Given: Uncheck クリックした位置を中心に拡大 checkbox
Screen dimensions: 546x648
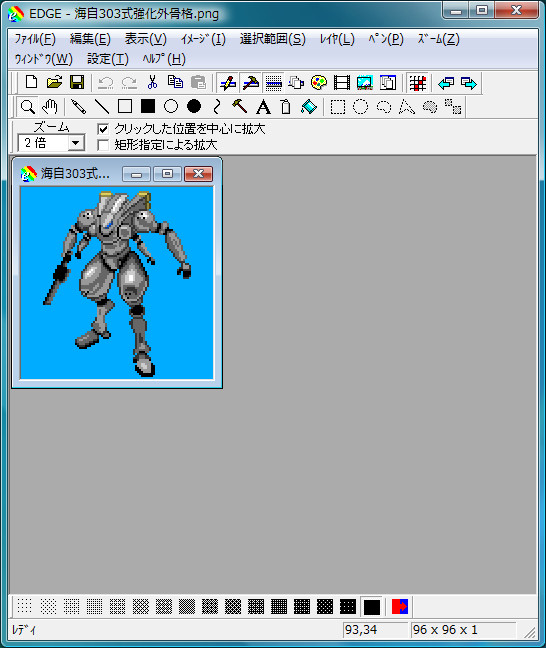Looking at the screenshot, I should tap(103, 129).
